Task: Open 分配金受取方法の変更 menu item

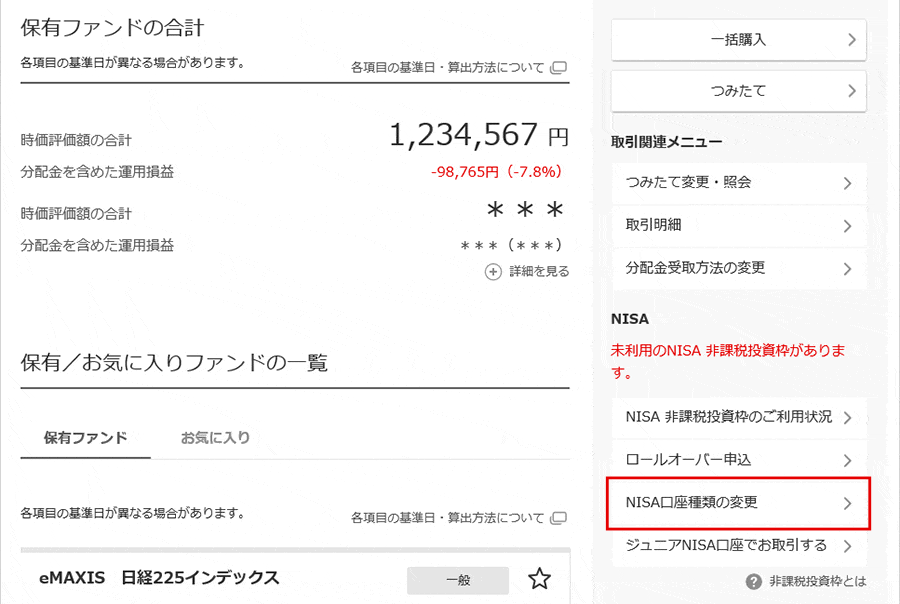Action: click(738, 268)
